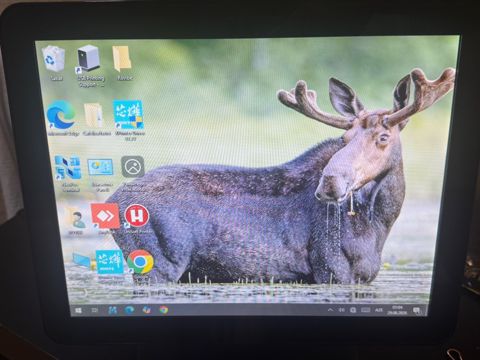The image size is (480, 360).
Task: Open the computer tower shortcut icon
Action: pyautogui.click(x=88, y=59)
